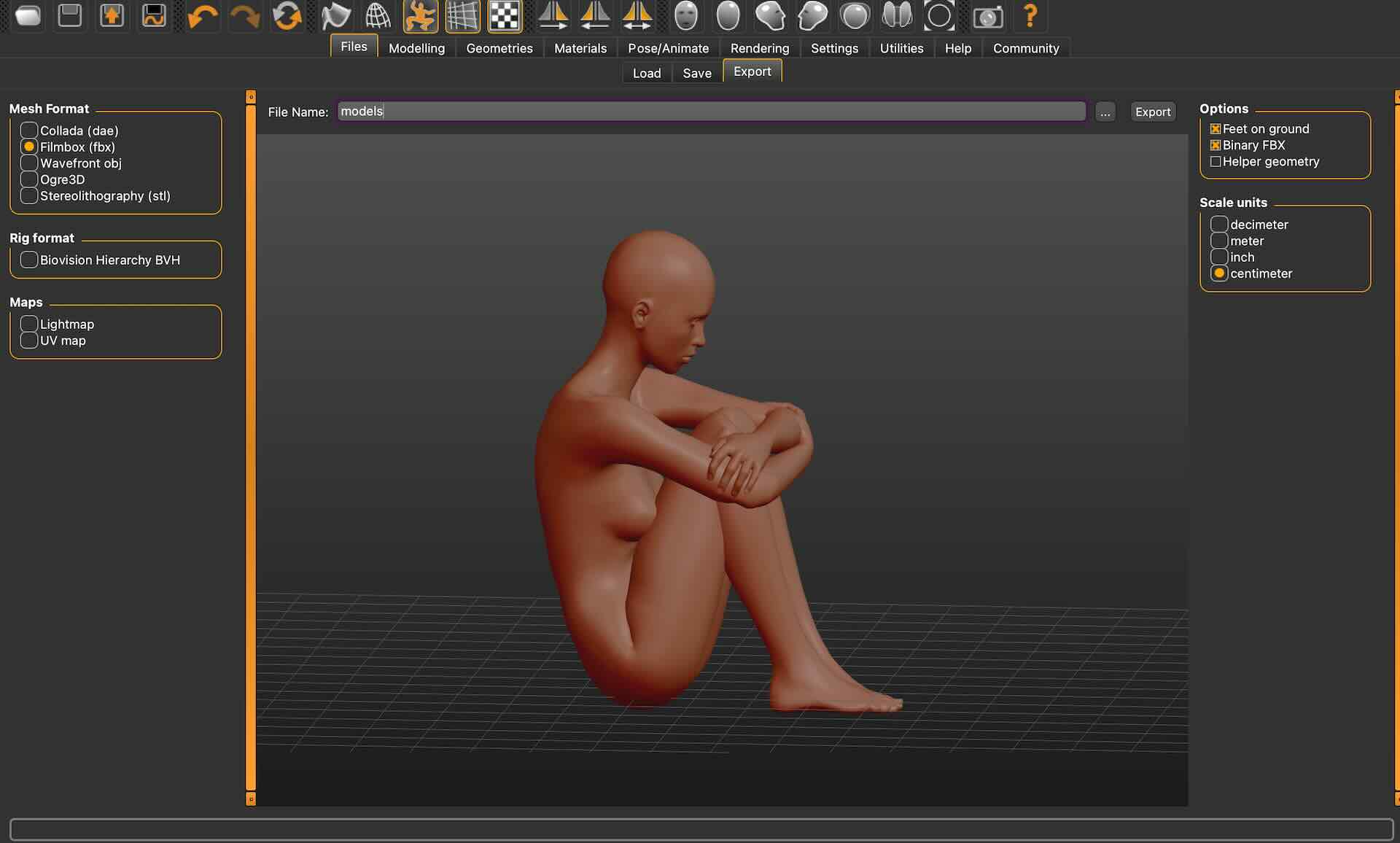The height and width of the screenshot is (843, 1400).
Task: Open file browser with ellipsis button
Action: coord(1105,112)
